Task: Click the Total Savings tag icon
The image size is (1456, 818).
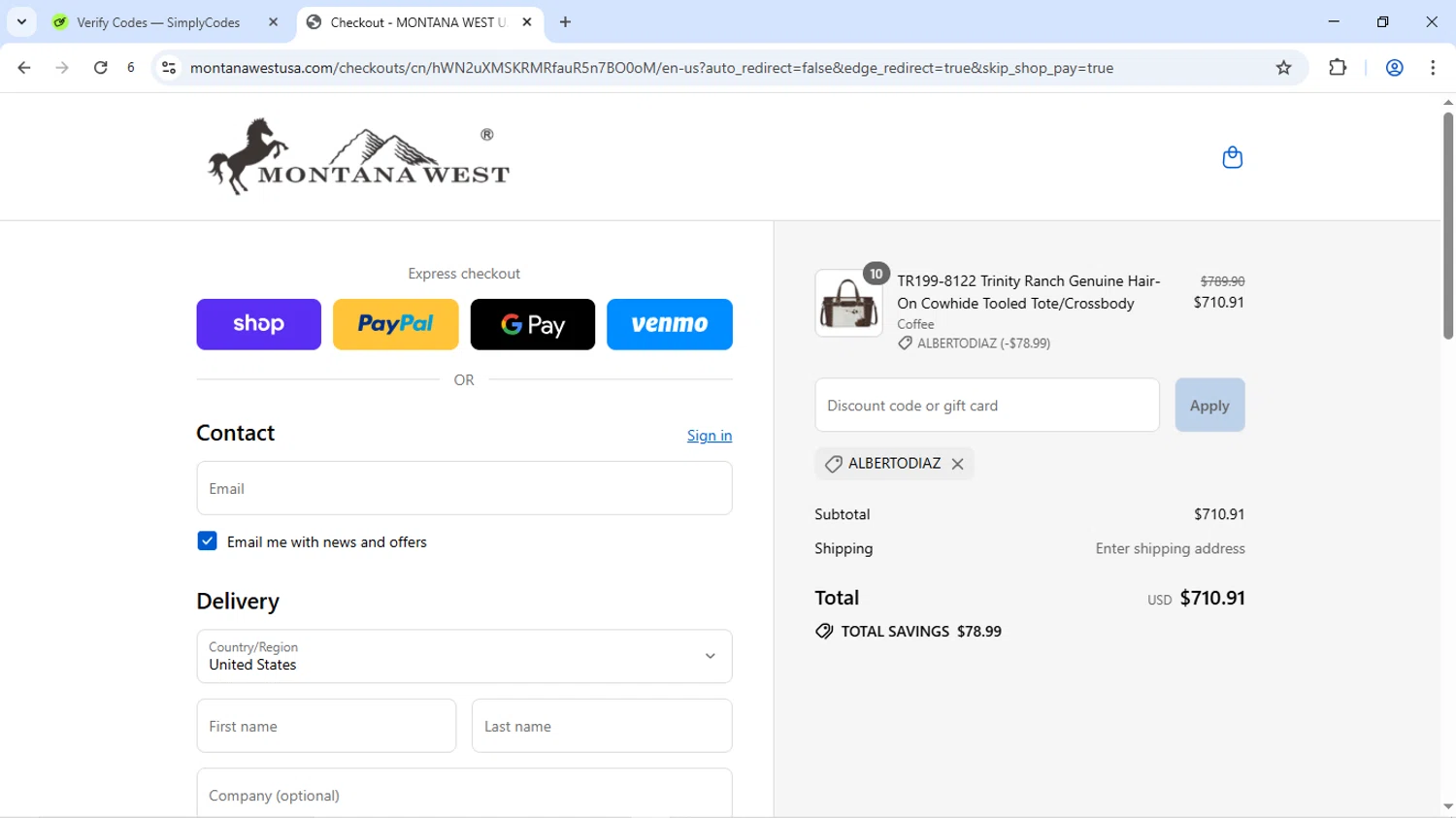Action: [824, 631]
